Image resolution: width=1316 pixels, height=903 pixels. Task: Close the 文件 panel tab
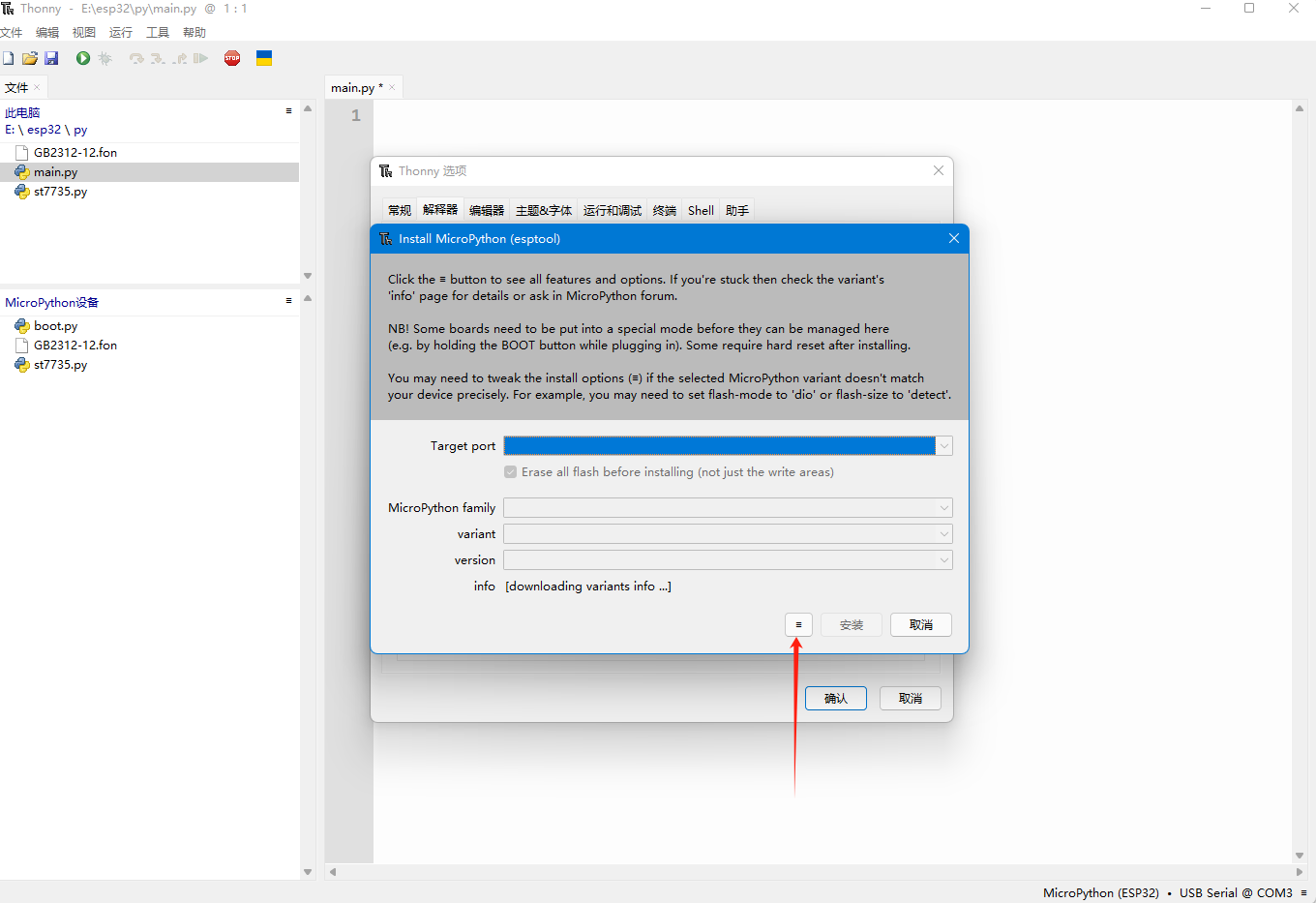click(37, 87)
